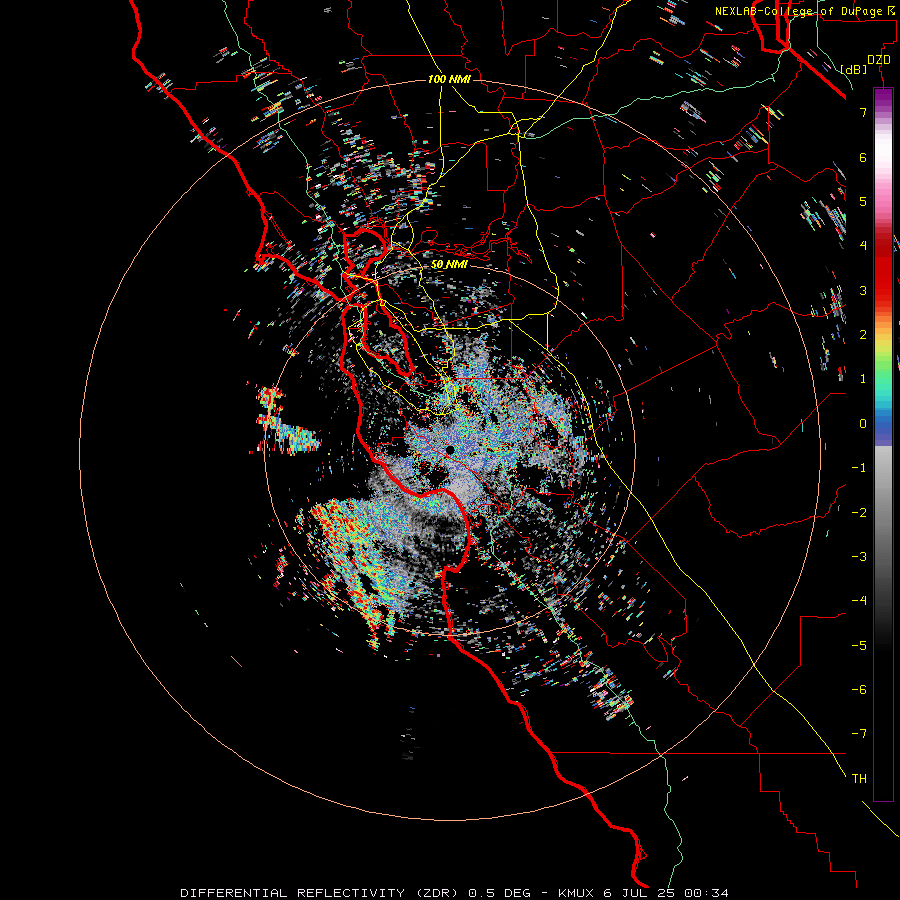Image resolution: width=900 pixels, height=900 pixels.
Task: Click the -5 dB tick label on the scale
Action: 859,646
